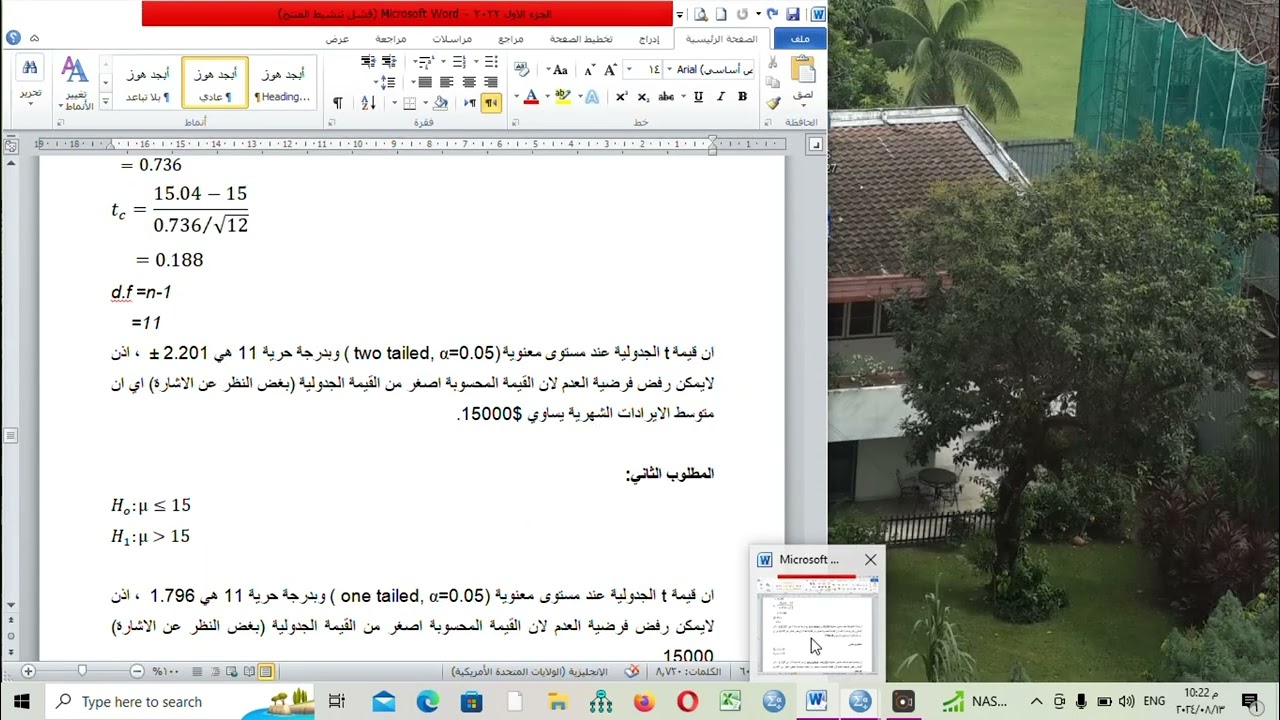Click the Grow Font icon

click(611, 69)
